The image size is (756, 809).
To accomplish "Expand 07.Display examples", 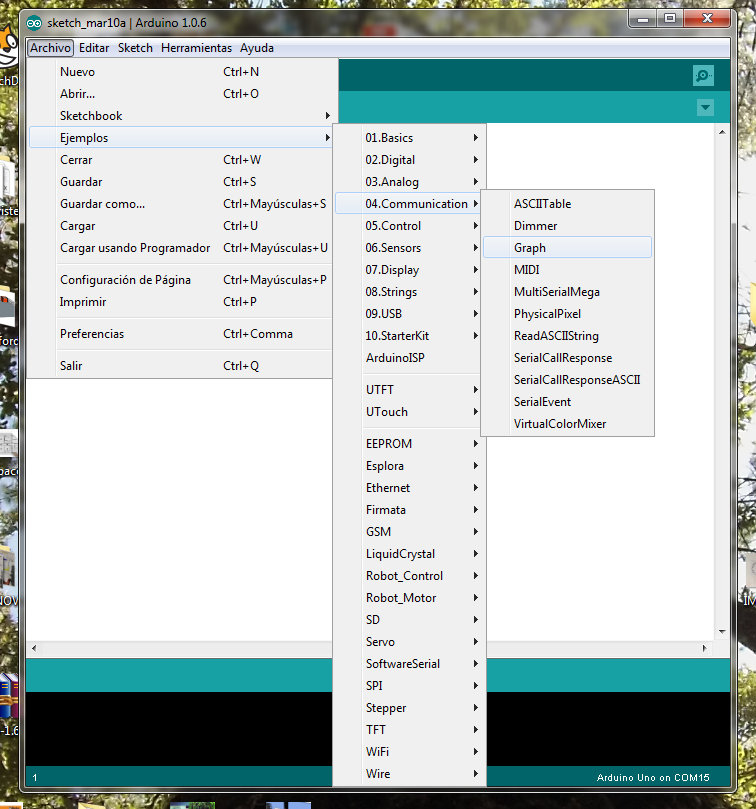I will [409, 270].
